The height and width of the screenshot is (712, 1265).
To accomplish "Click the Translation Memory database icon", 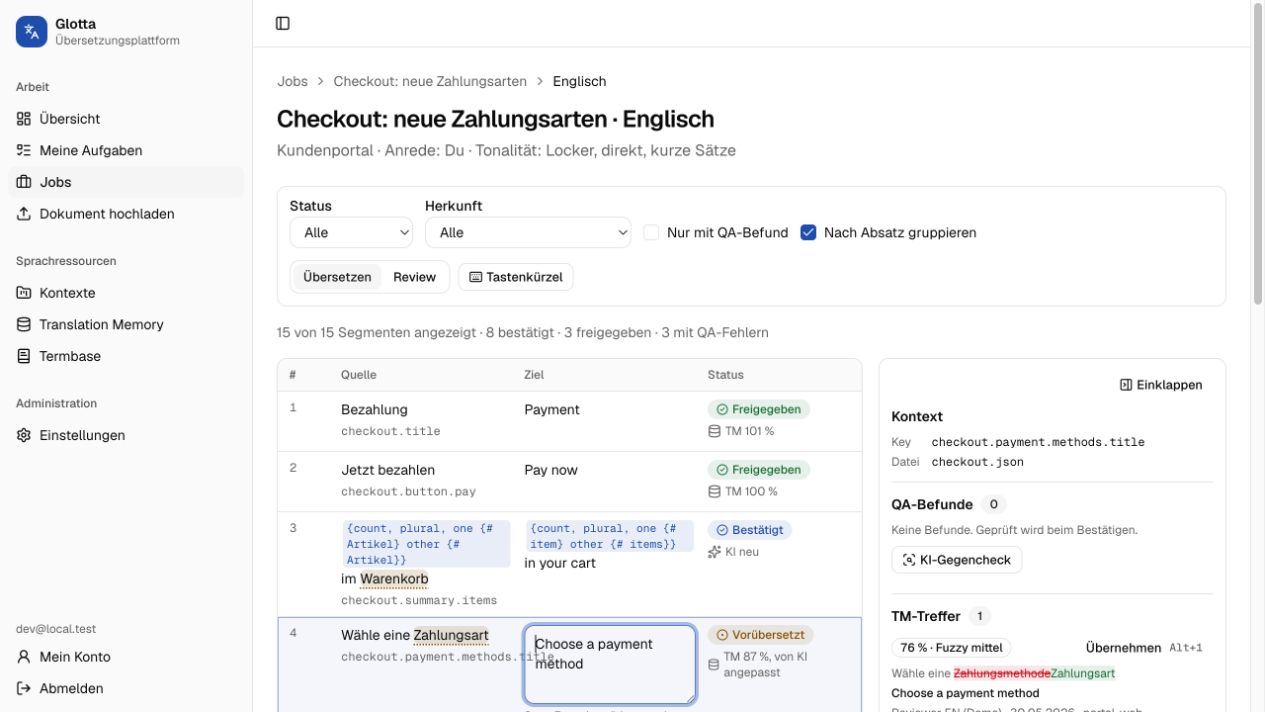I will [24, 325].
